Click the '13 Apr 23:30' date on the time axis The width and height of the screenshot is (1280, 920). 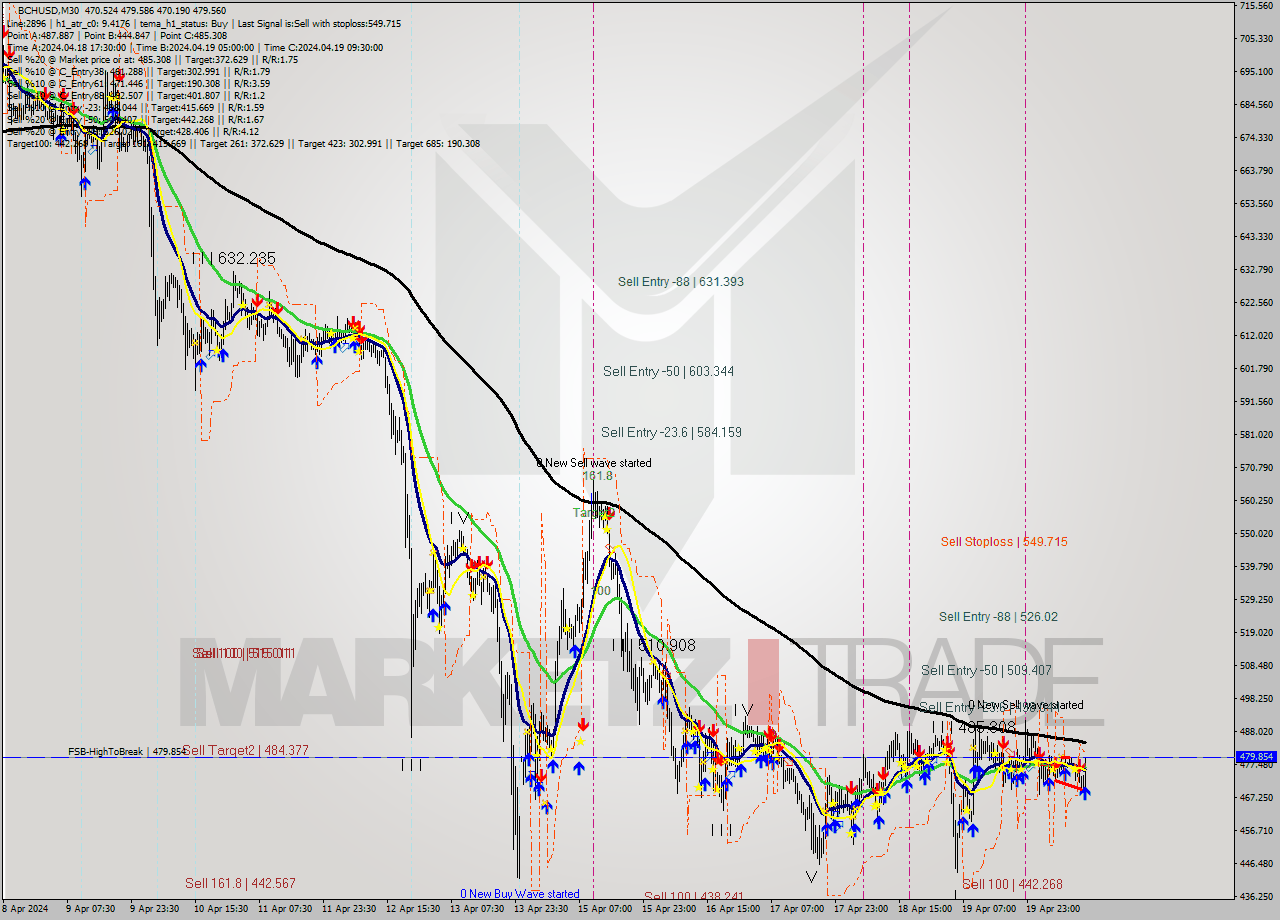click(542, 909)
